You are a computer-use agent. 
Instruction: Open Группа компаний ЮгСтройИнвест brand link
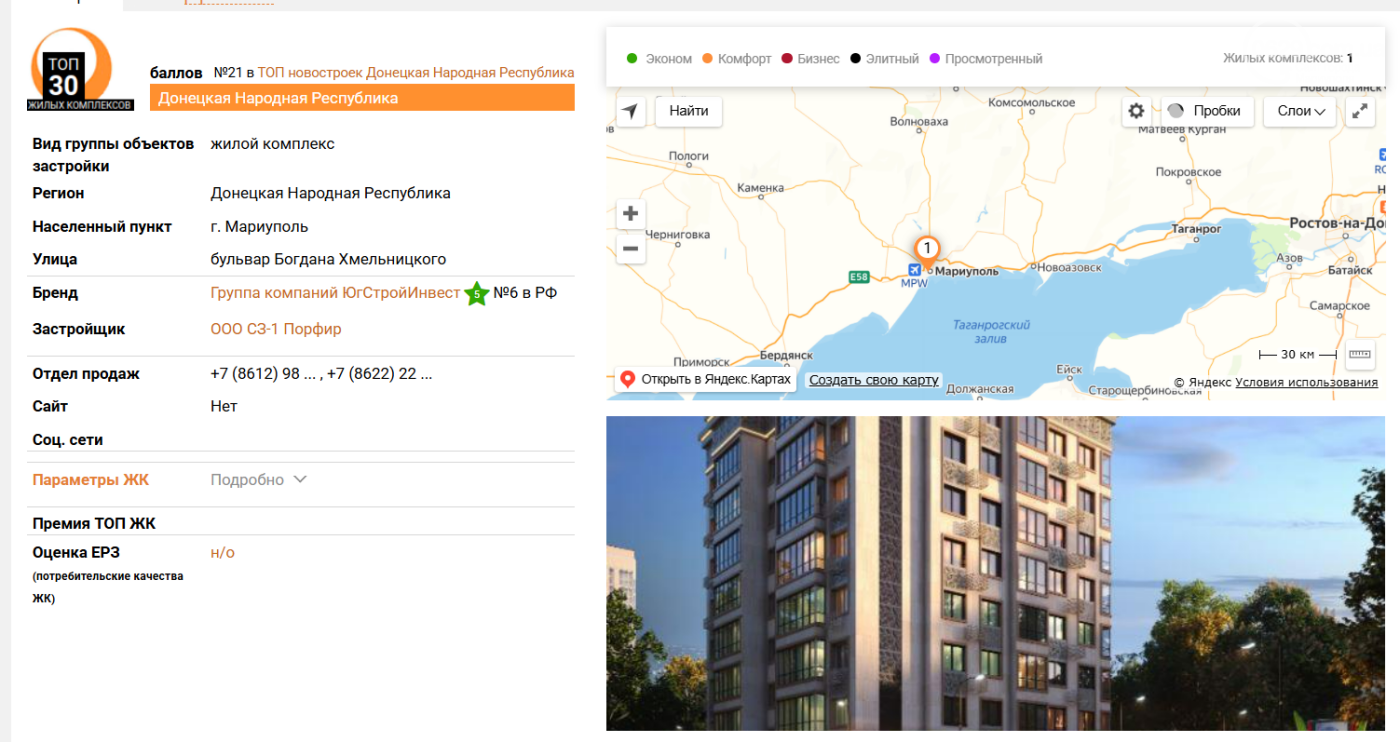coord(335,293)
